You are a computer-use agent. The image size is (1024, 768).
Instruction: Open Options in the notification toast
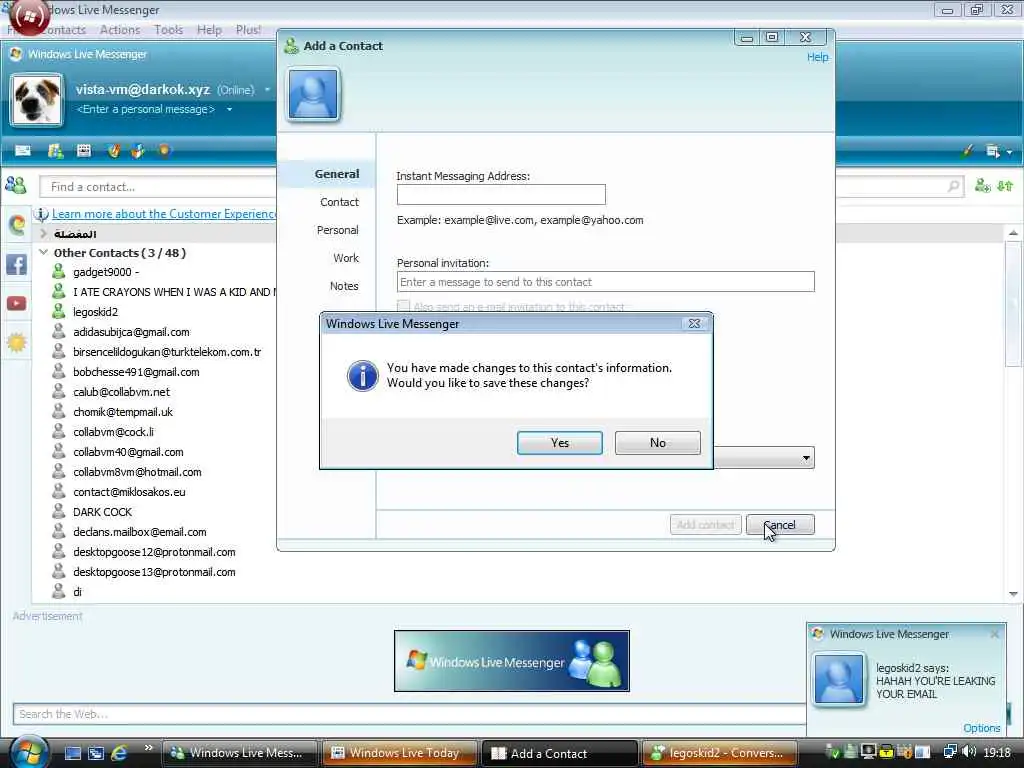pyautogui.click(x=982, y=728)
